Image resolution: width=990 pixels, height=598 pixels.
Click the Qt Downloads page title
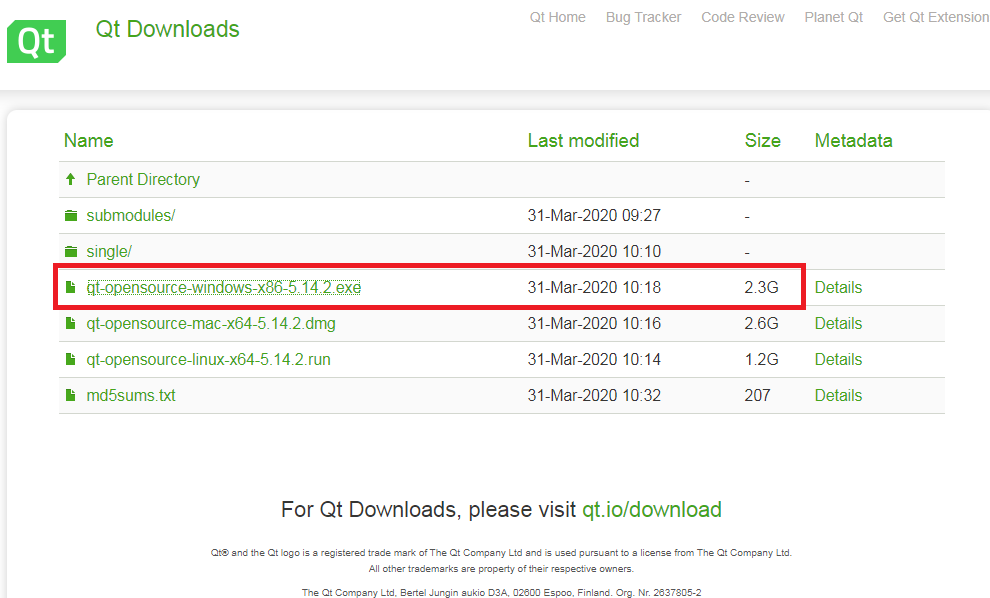tap(167, 29)
